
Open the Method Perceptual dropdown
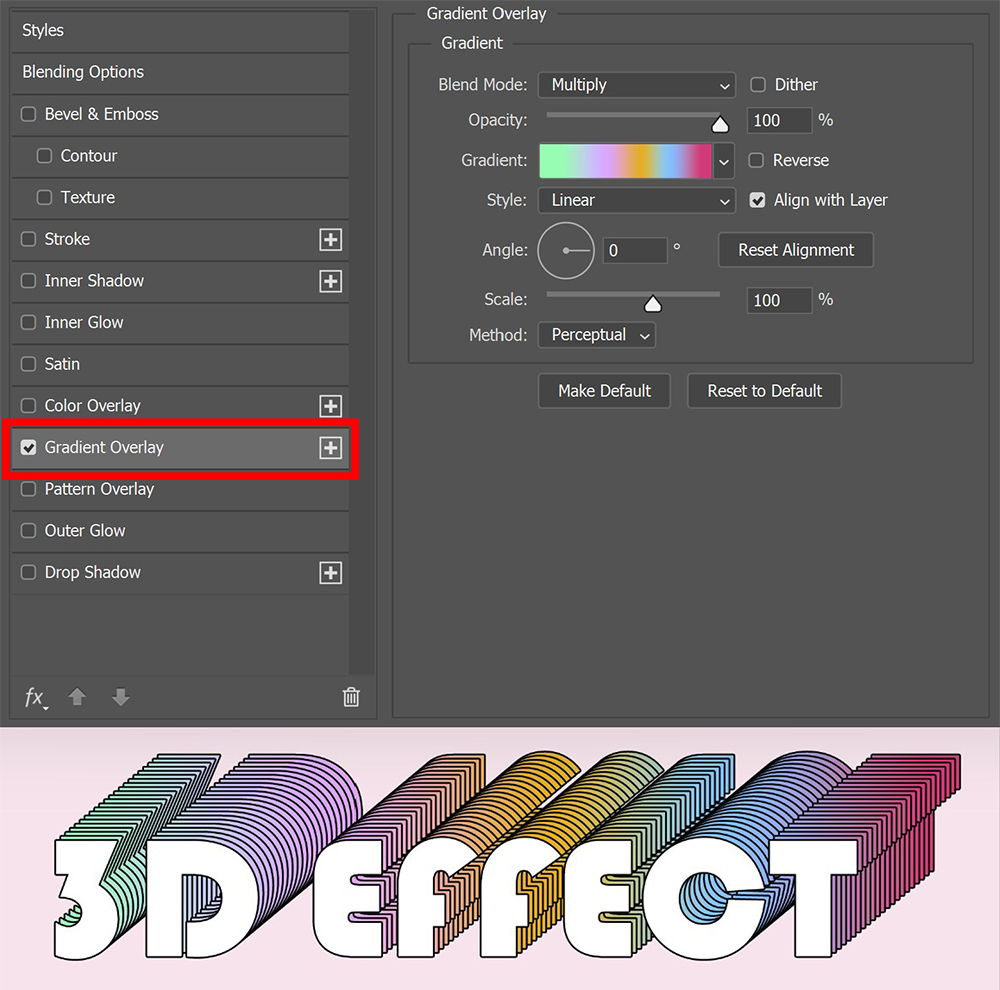[x=597, y=335]
